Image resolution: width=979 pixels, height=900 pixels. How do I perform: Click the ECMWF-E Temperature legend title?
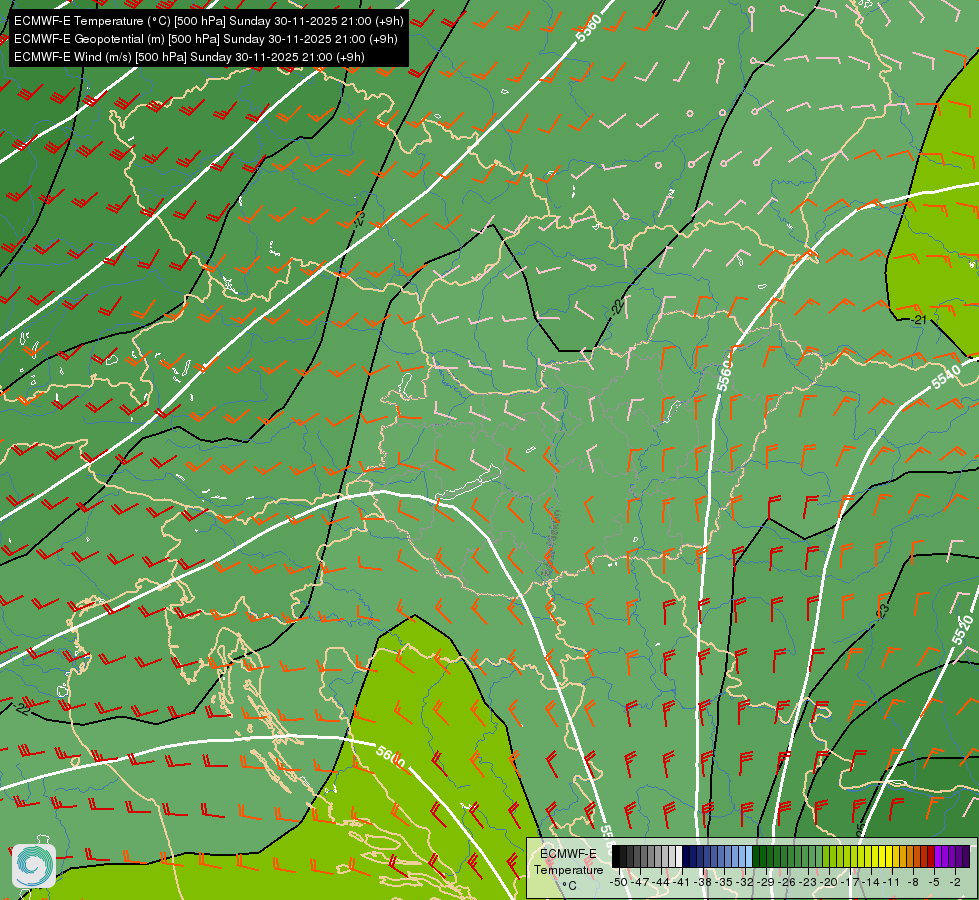[x=568, y=861]
